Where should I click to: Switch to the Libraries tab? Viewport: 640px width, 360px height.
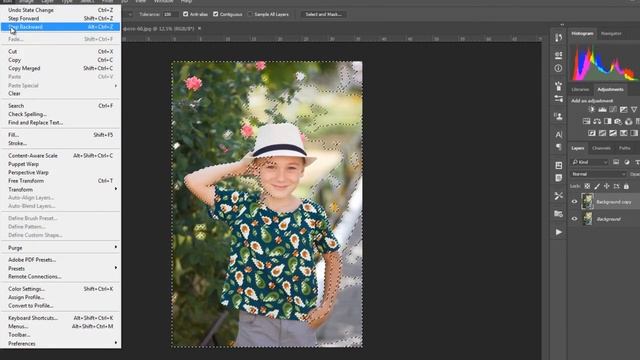pos(580,89)
